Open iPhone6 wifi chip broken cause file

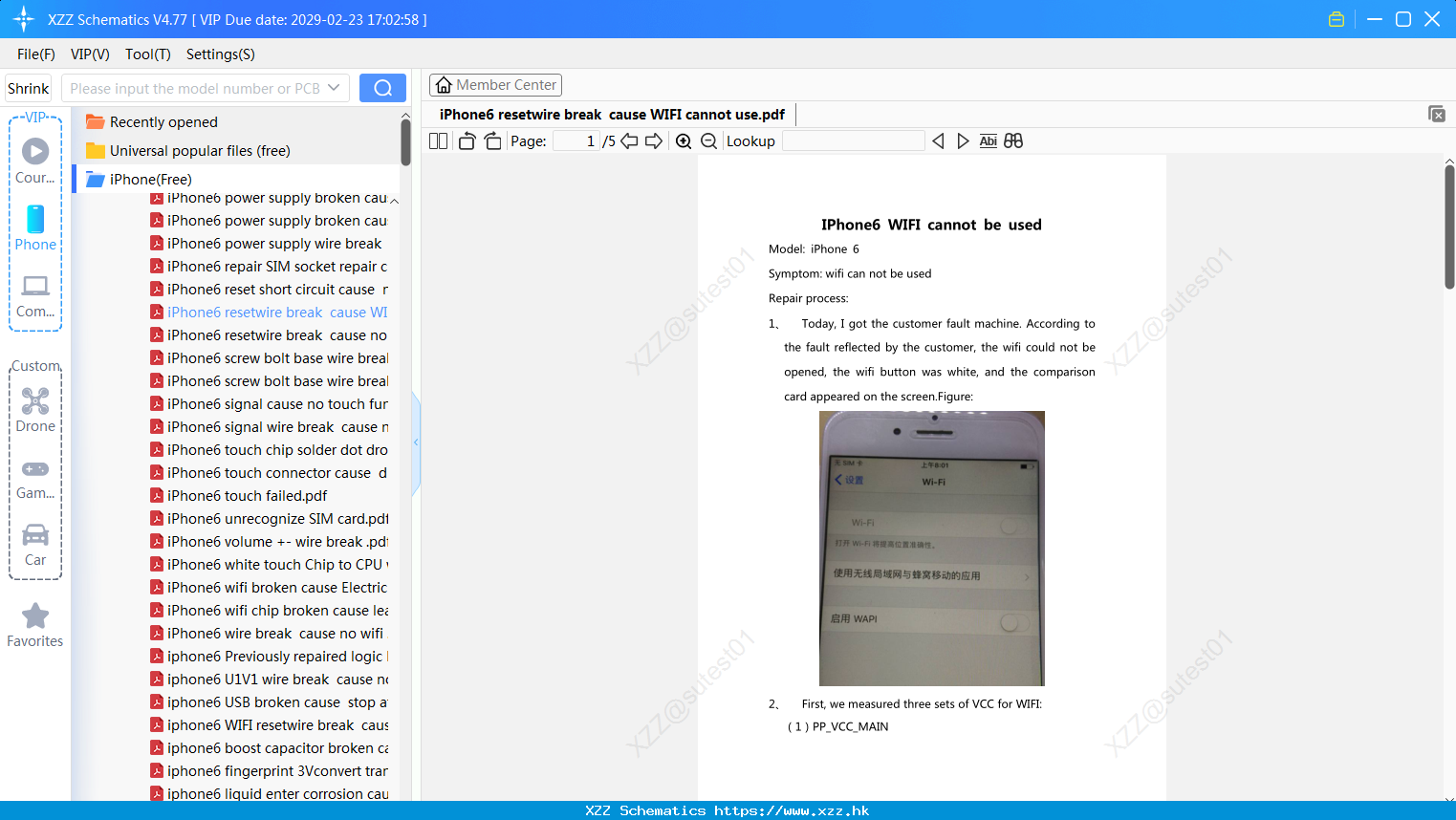[269, 611]
